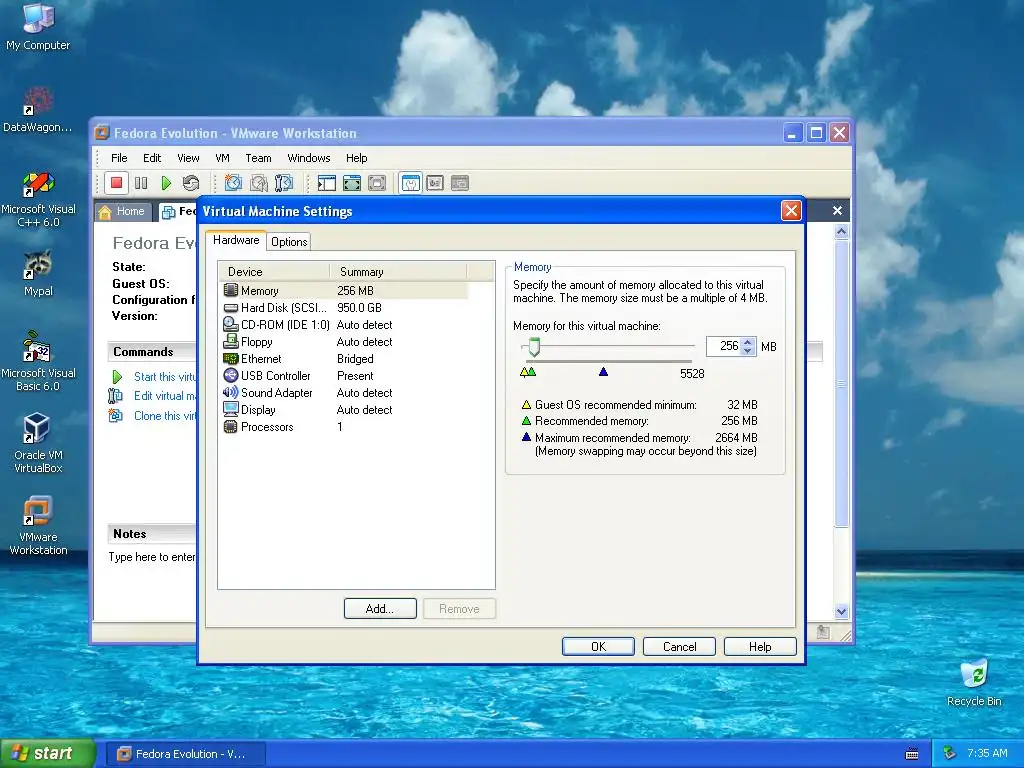1024x768 pixels.
Task: Click the Full Screen toolbar icon
Action: (x=351, y=183)
